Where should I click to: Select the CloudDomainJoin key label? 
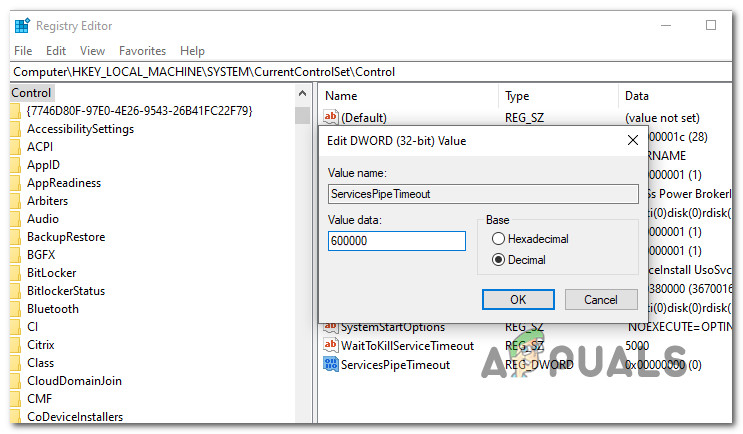tap(74, 381)
